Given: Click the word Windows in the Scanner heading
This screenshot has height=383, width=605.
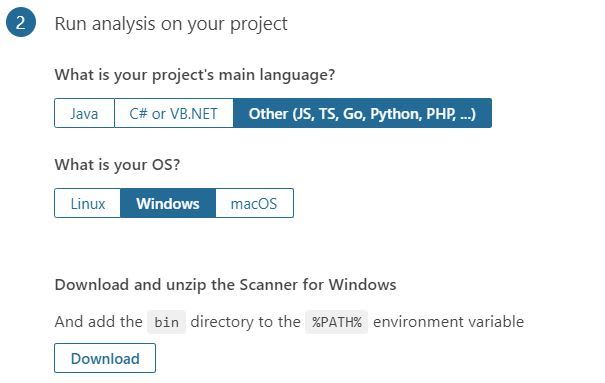Looking at the screenshot, I should (362, 285).
